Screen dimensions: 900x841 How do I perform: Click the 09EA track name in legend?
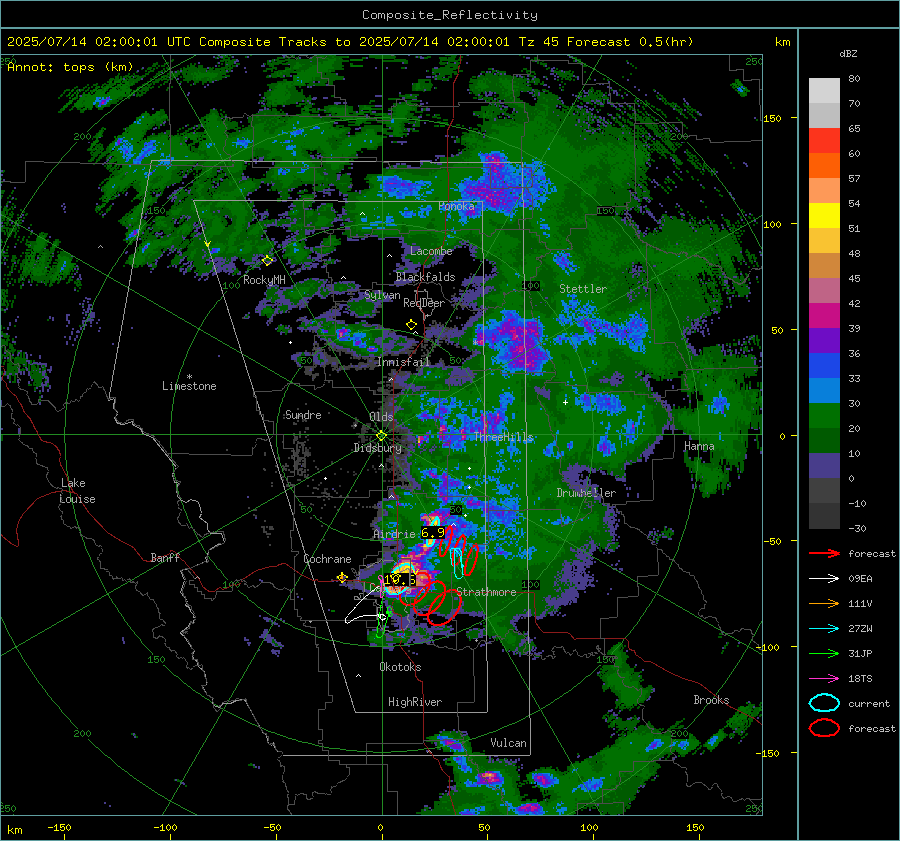860,578
